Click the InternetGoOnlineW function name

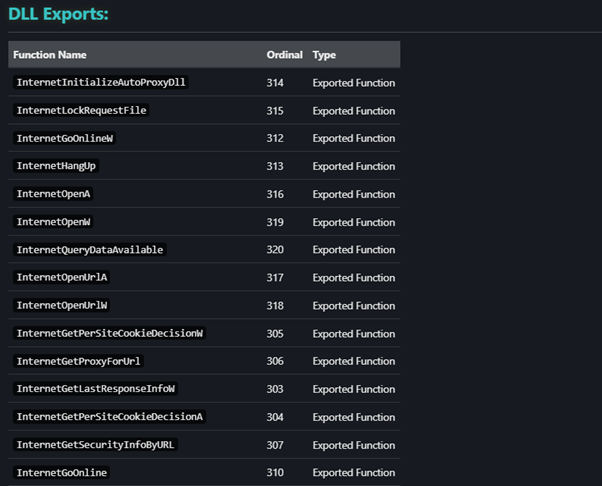tap(65, 138)
